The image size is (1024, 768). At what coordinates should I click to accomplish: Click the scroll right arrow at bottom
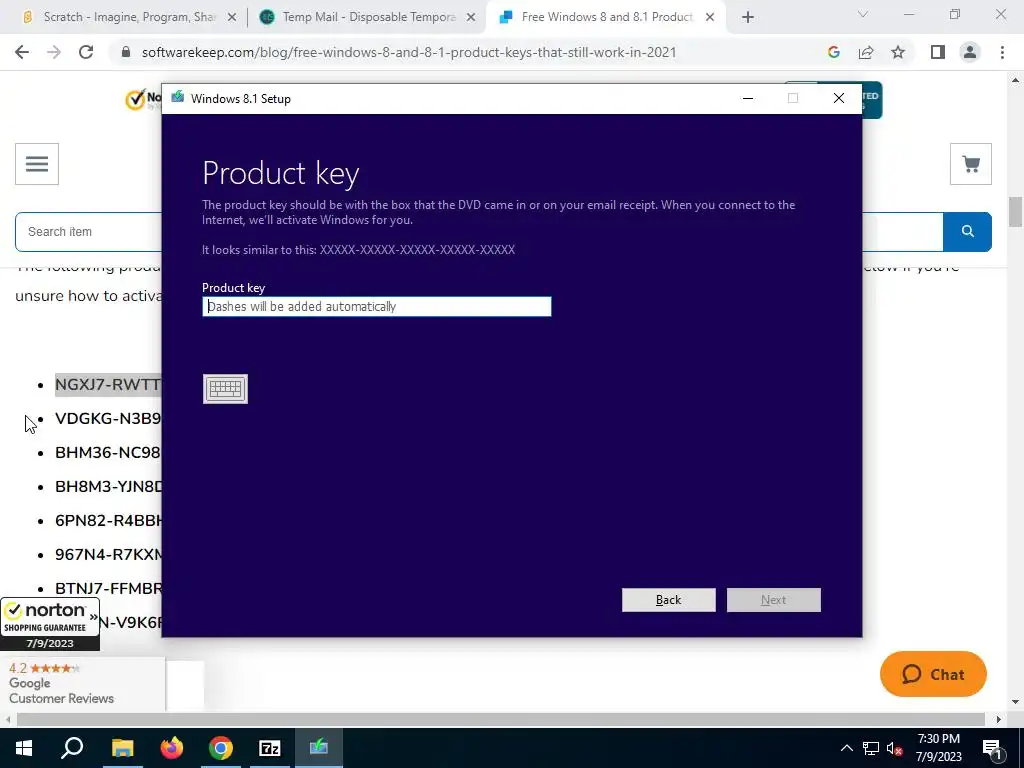[x=999, y=719]
